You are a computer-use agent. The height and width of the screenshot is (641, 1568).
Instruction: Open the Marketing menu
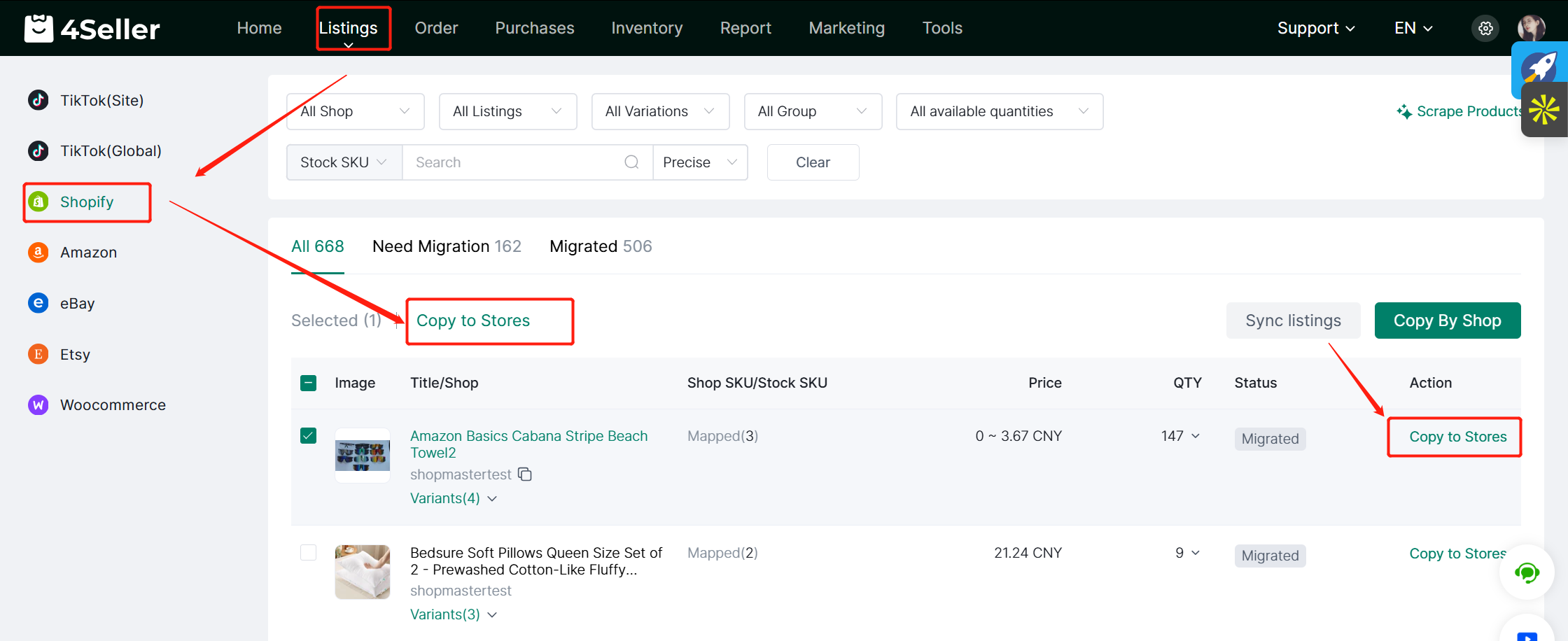847,28
